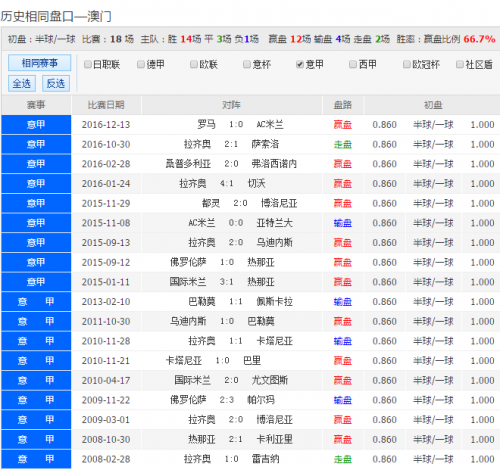This screenshot has height=470, width=500.
Task: Select the date 2013-02-10
Action: (x=106, y=302)
